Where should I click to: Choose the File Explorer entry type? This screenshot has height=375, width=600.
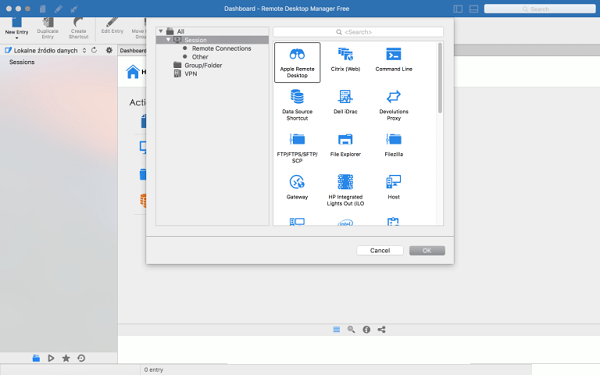click(345, 145)
